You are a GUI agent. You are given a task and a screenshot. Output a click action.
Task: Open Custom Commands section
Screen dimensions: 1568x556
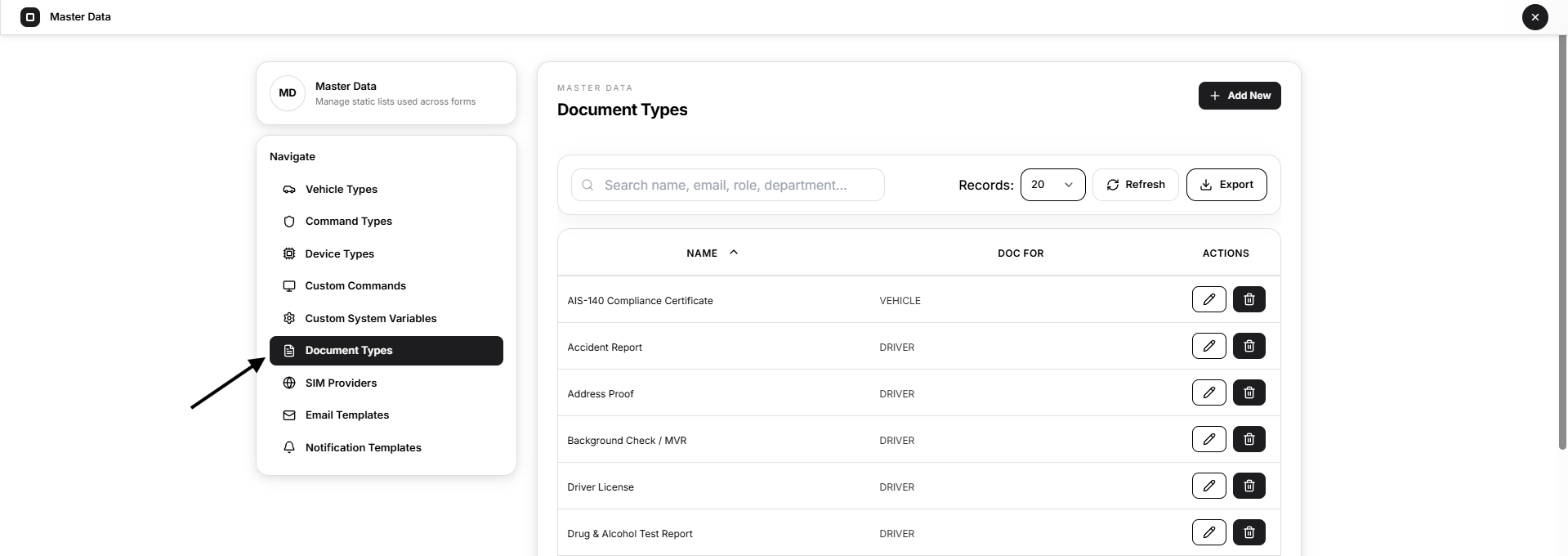[x=386, y=286]
